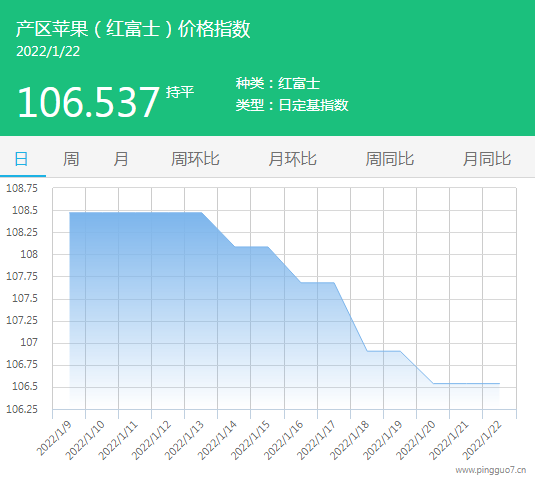Click the 类型：日定基指数 type text
Screen dimensions: 535x480
pos(292,105)
